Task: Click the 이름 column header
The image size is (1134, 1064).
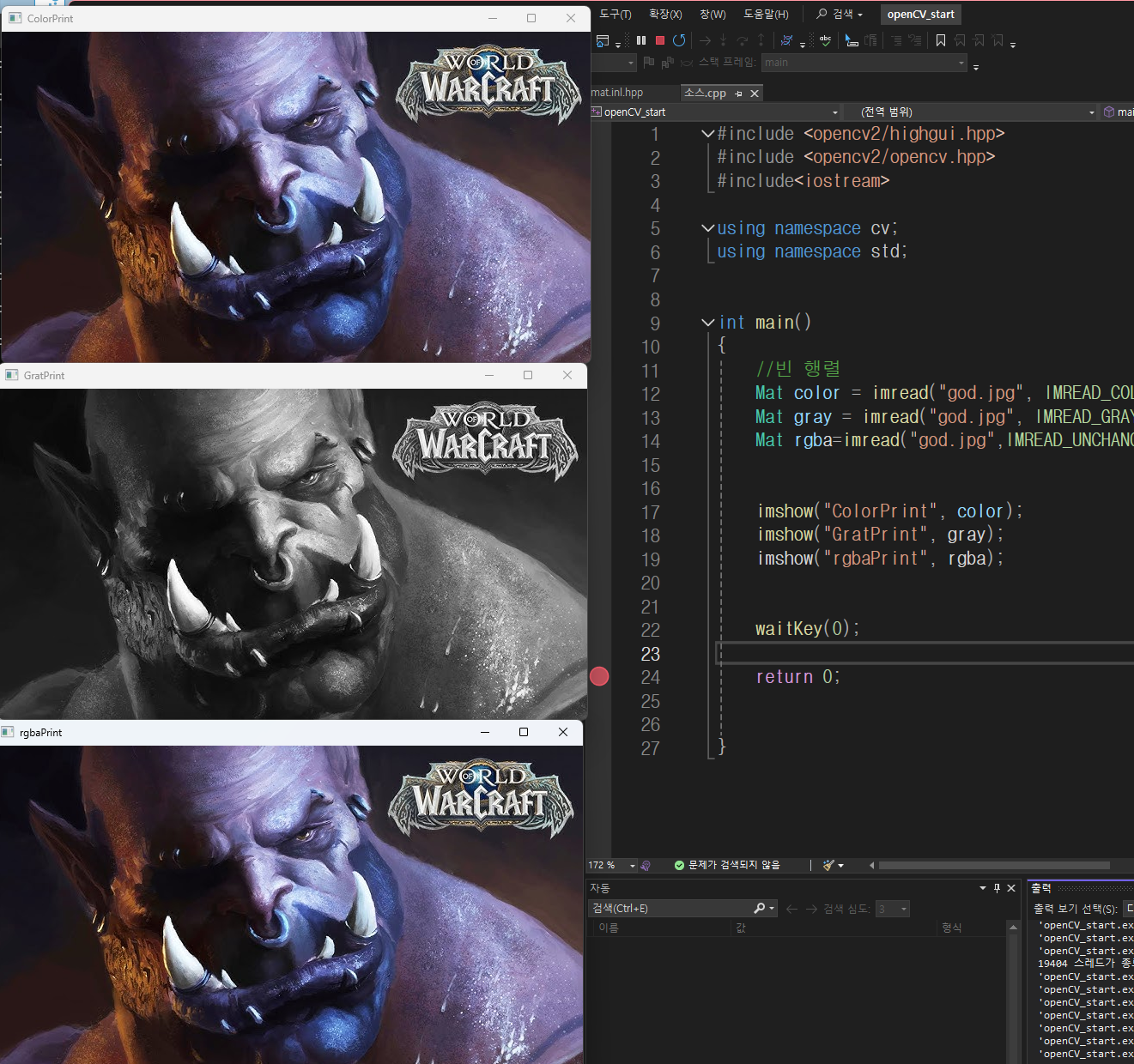Action: [x=609, y=928]
